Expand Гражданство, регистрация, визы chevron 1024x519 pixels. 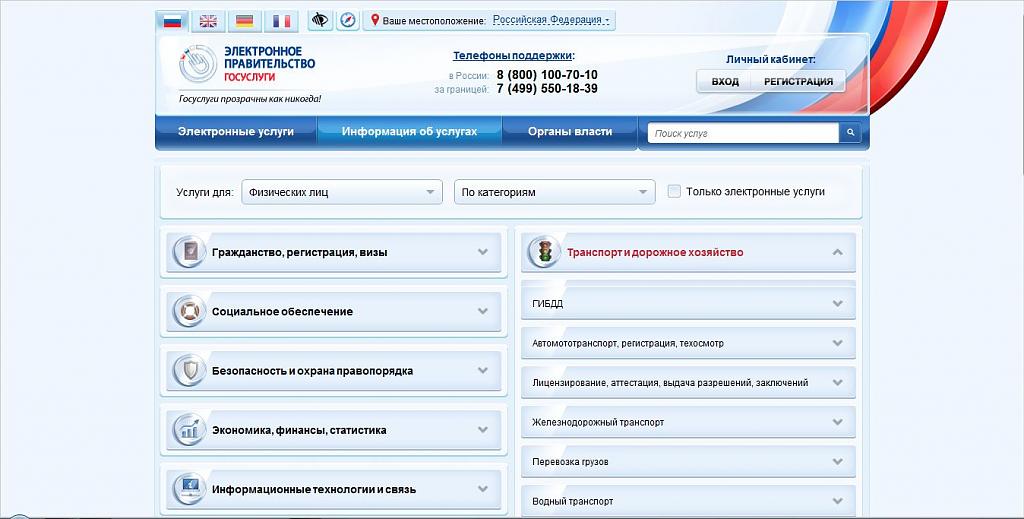tap(483, 252)
